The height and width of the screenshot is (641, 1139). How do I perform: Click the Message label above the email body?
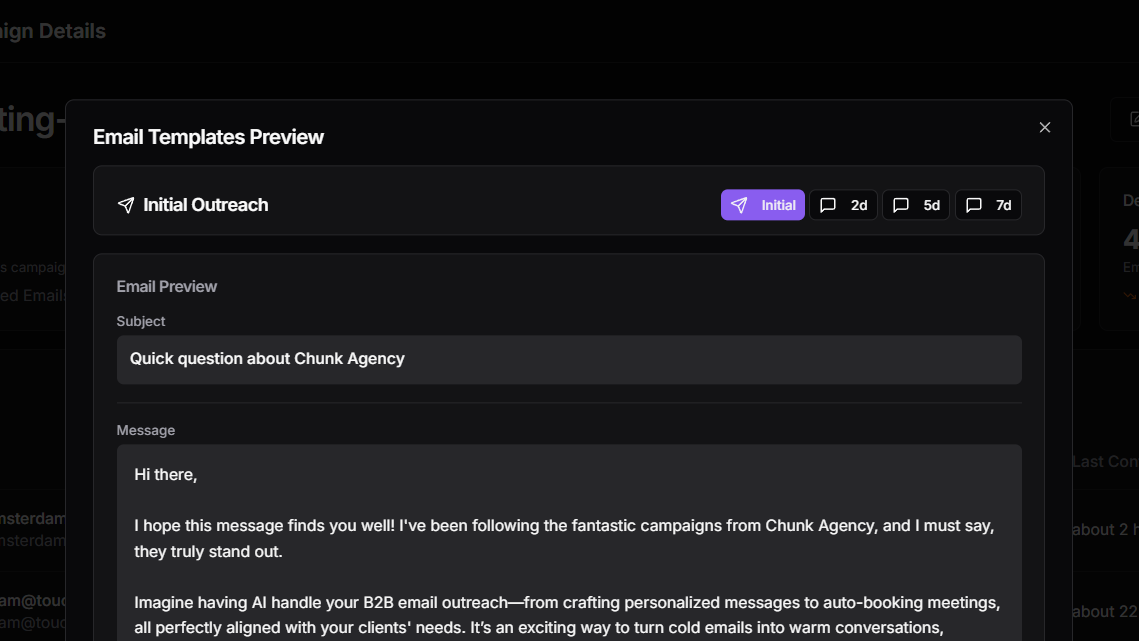(x=146, y=430)
